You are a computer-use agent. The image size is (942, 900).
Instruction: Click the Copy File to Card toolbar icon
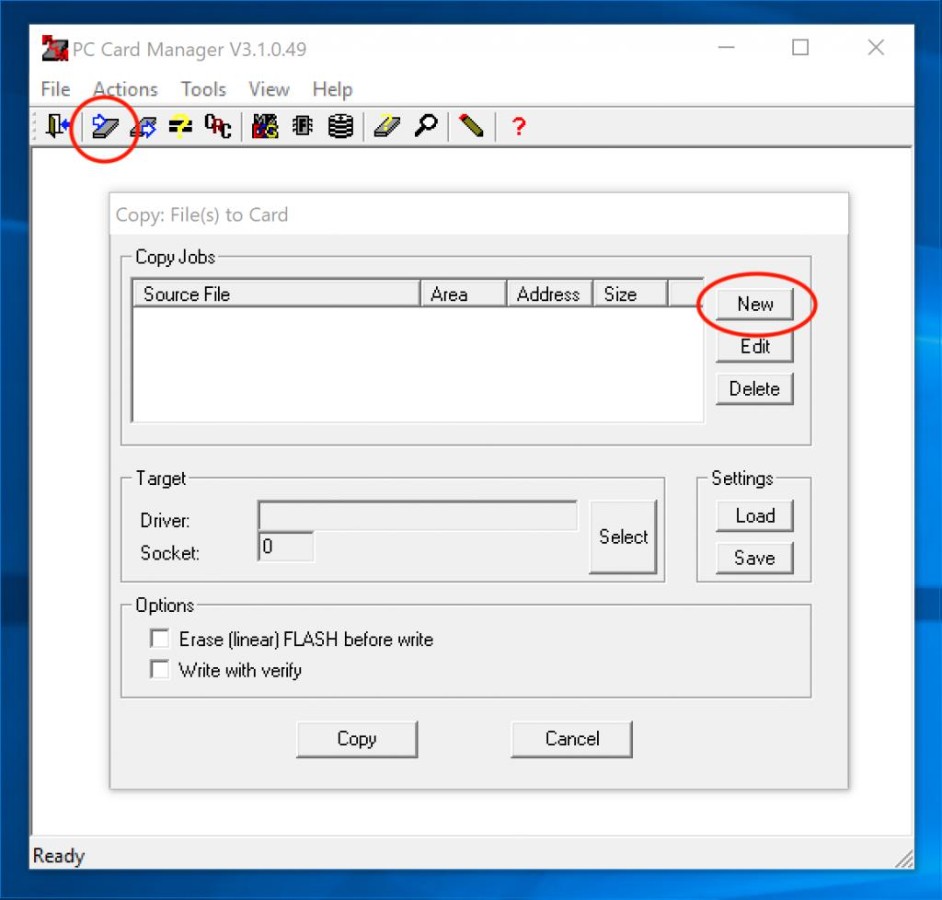105,126
